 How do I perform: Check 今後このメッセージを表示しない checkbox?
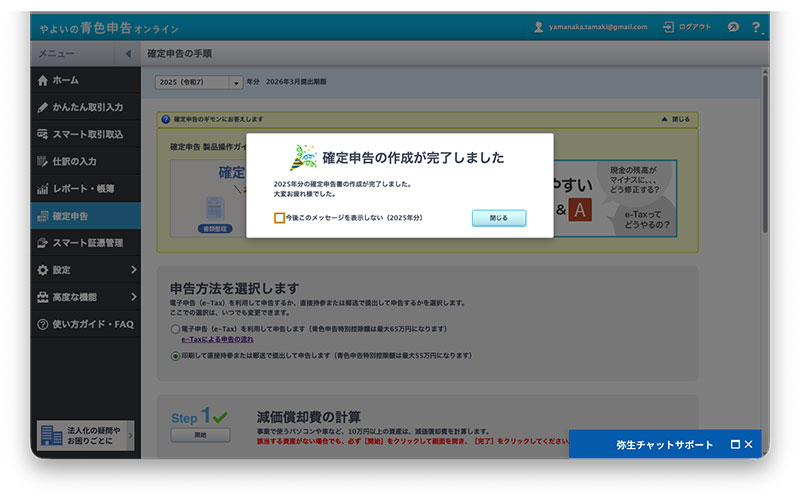coord(279,218)
